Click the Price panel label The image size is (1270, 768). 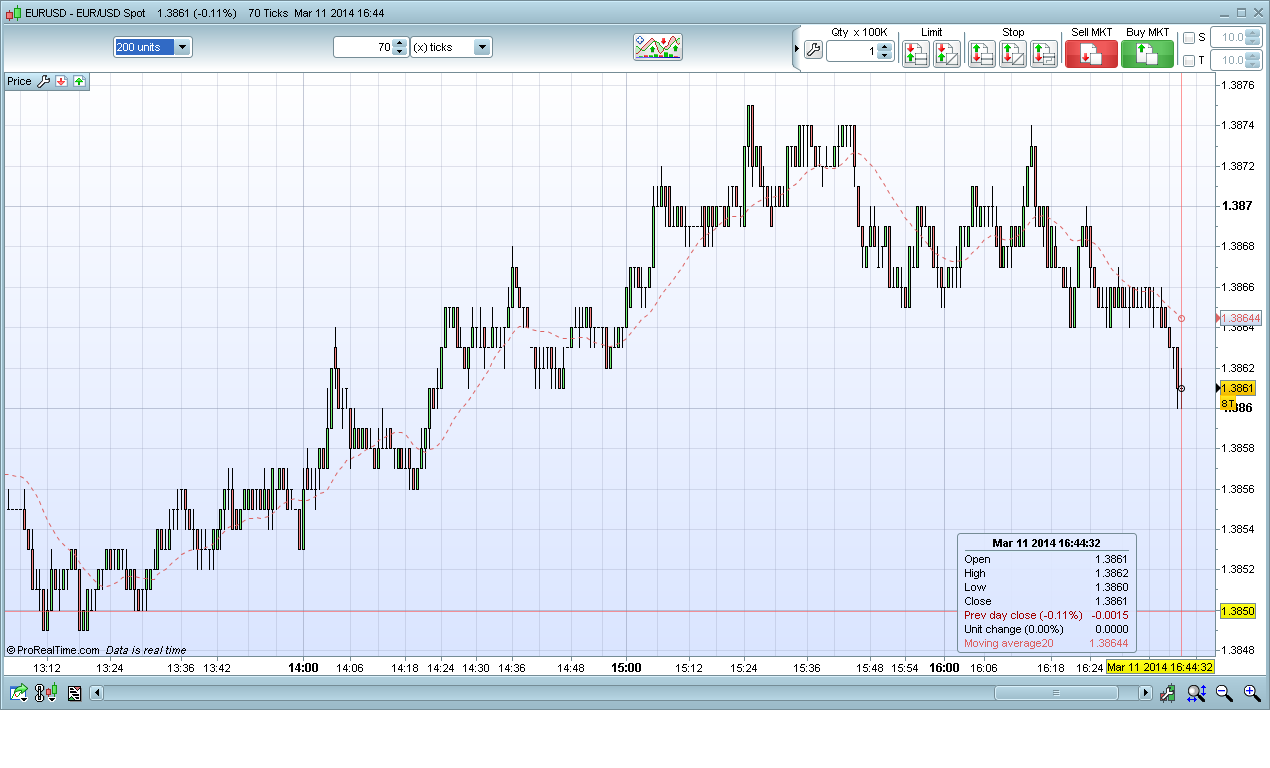pyautogui.click(x=20, y=81)
